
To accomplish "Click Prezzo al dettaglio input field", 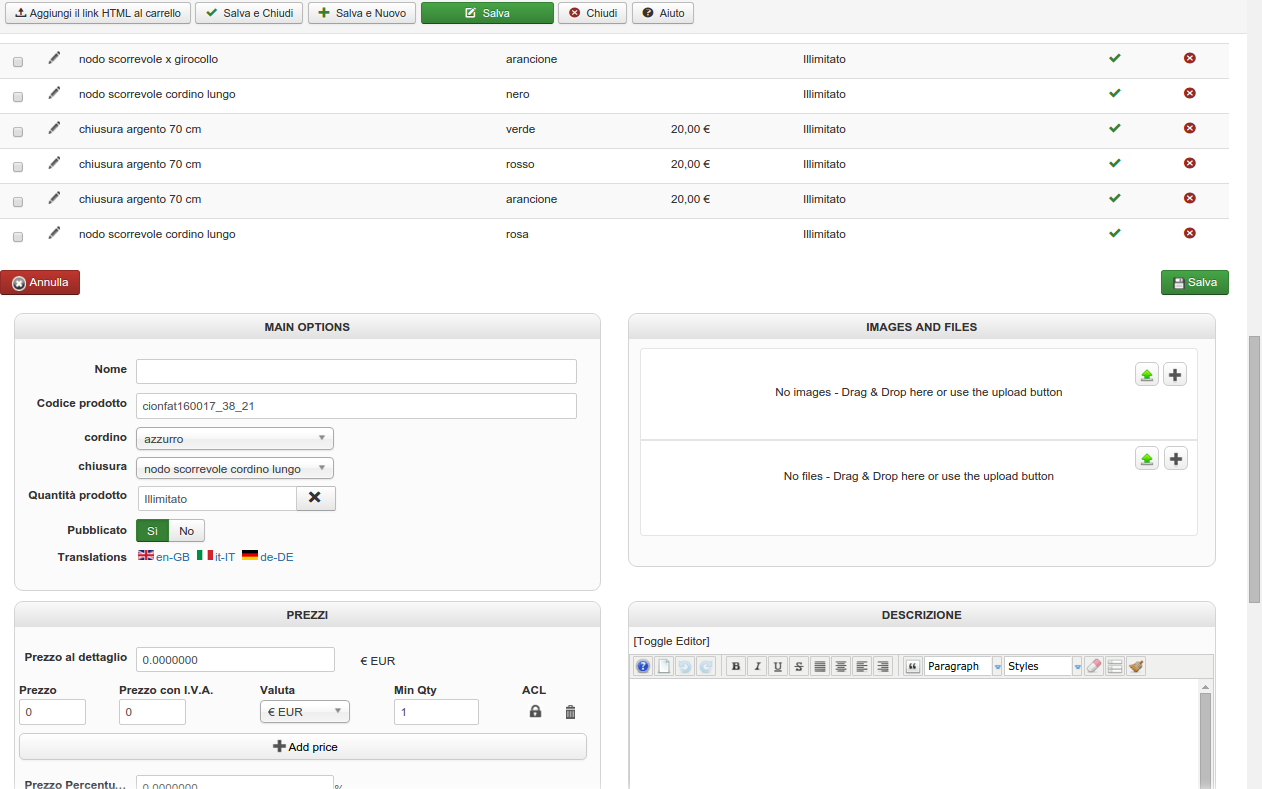I will [235, 660].
